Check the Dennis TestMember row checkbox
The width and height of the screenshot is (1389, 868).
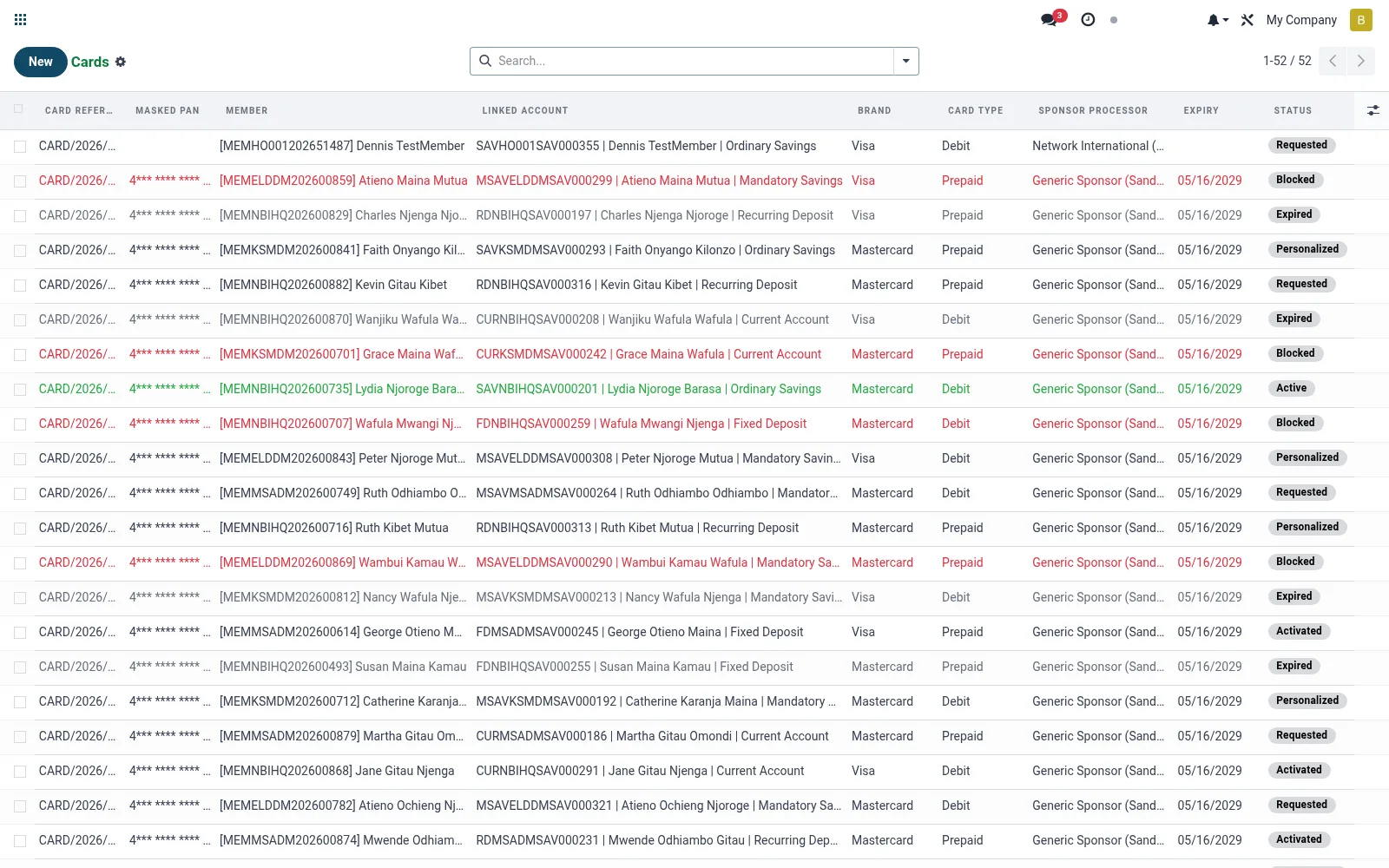coord(20,147)
